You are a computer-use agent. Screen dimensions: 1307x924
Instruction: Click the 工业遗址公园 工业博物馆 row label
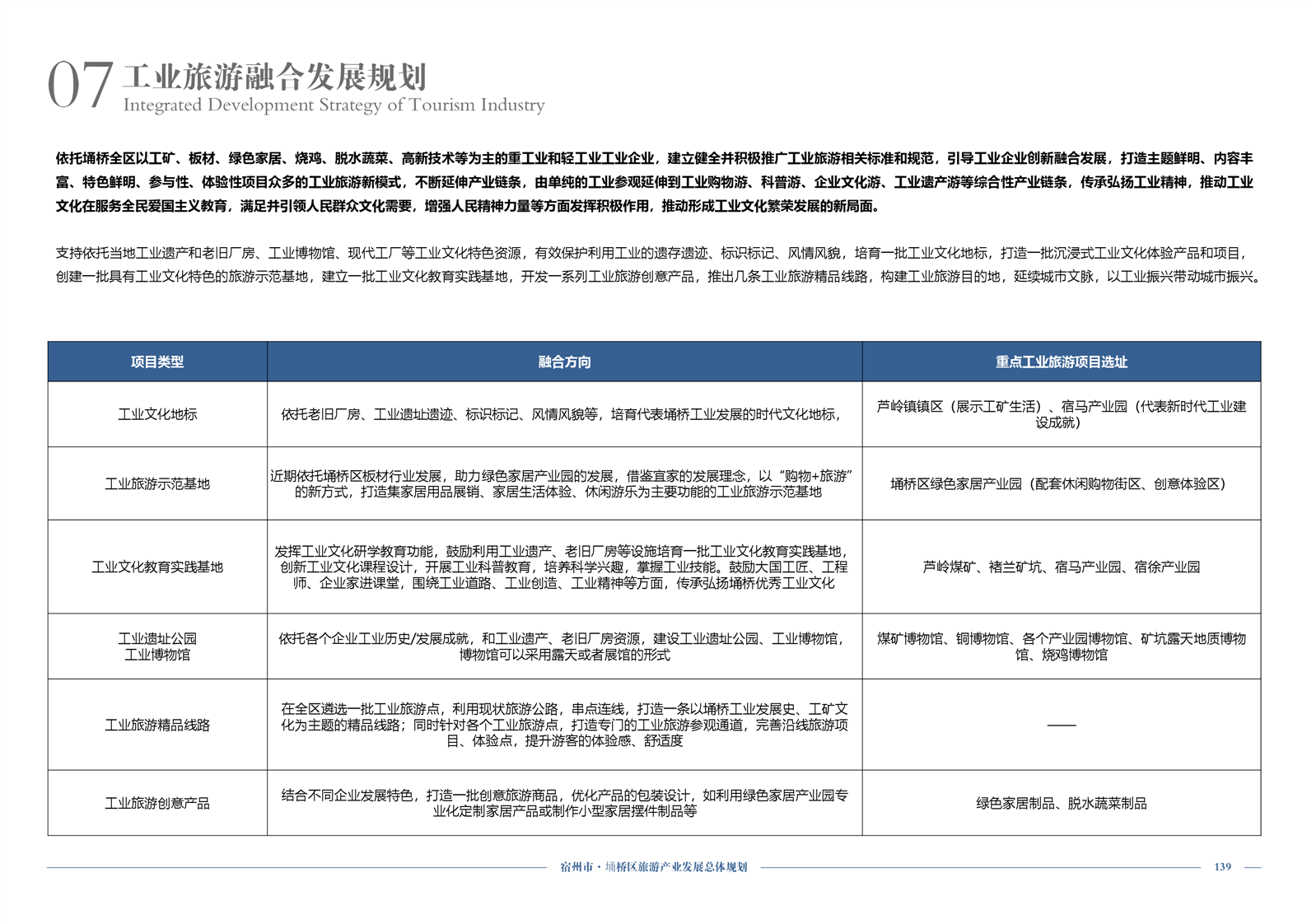coord(157,646)
